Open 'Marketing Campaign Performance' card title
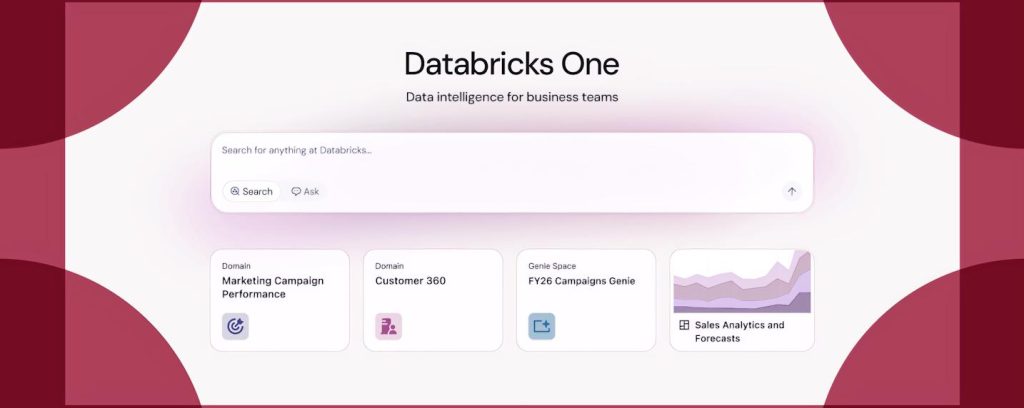 click(273, 287)
